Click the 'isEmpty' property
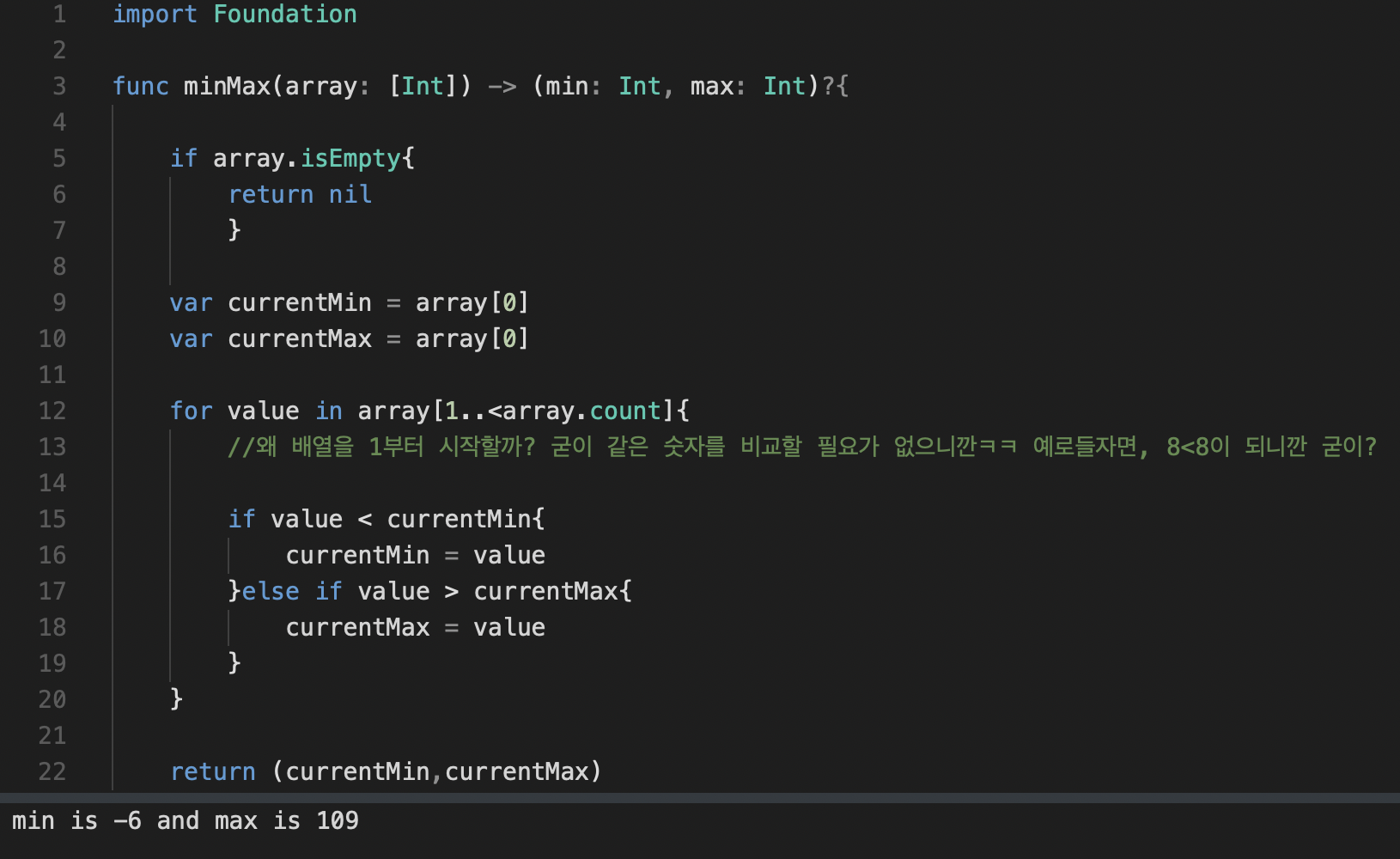Image resolution: width=1400 pixels, height=859 pixels. tap(350, 158)
